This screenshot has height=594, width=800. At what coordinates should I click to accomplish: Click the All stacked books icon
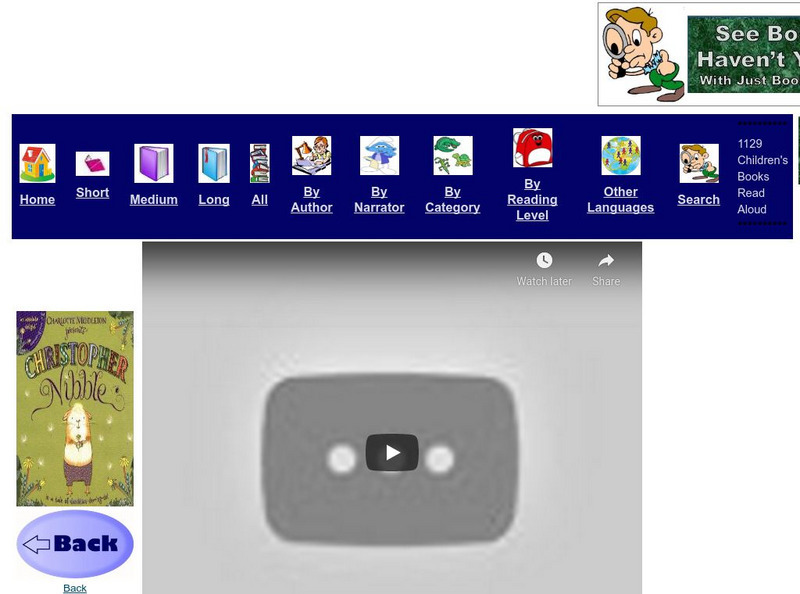coord(260,163)
